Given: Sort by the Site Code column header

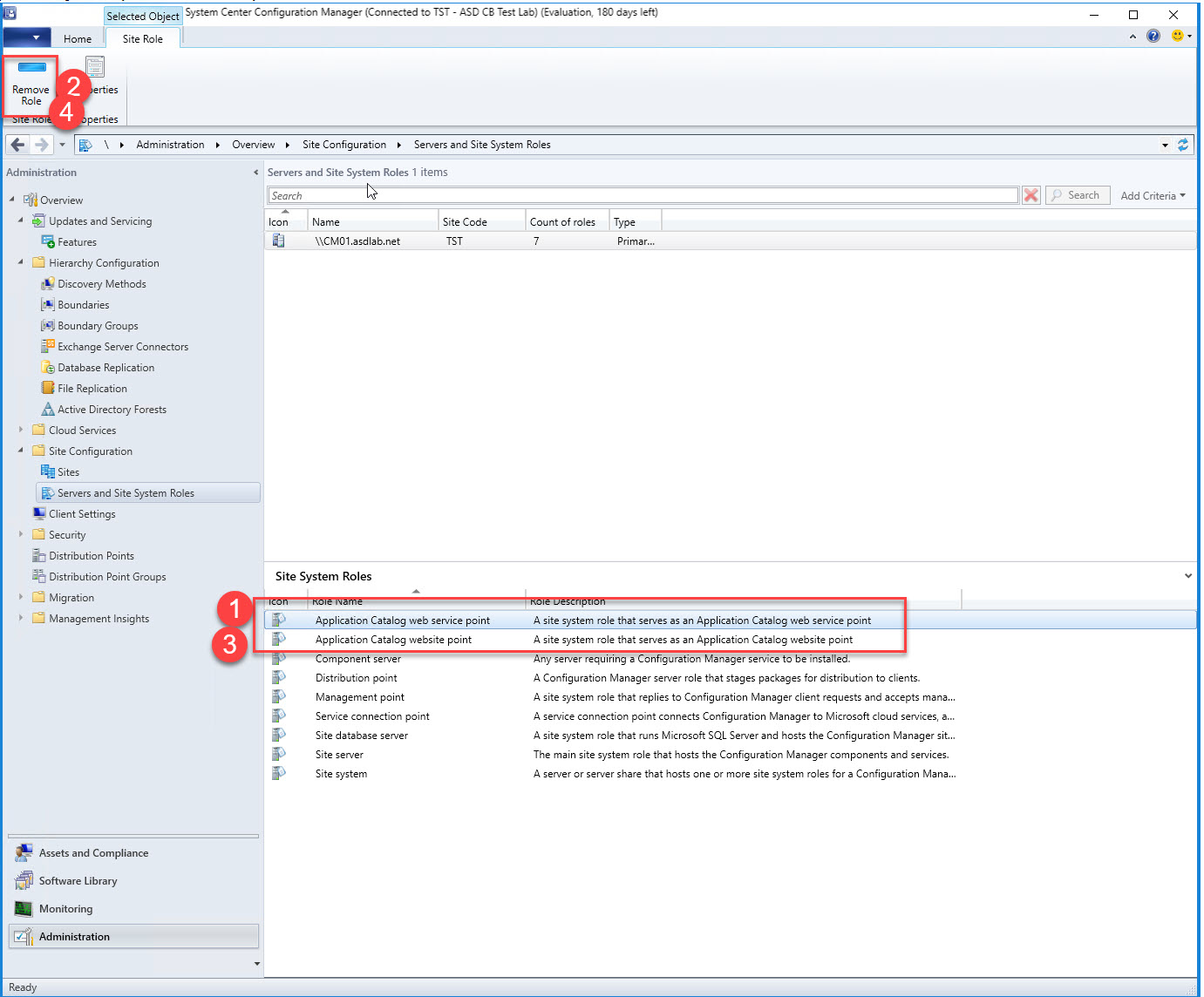Looking at the screenshot, I should click(482, 221).
